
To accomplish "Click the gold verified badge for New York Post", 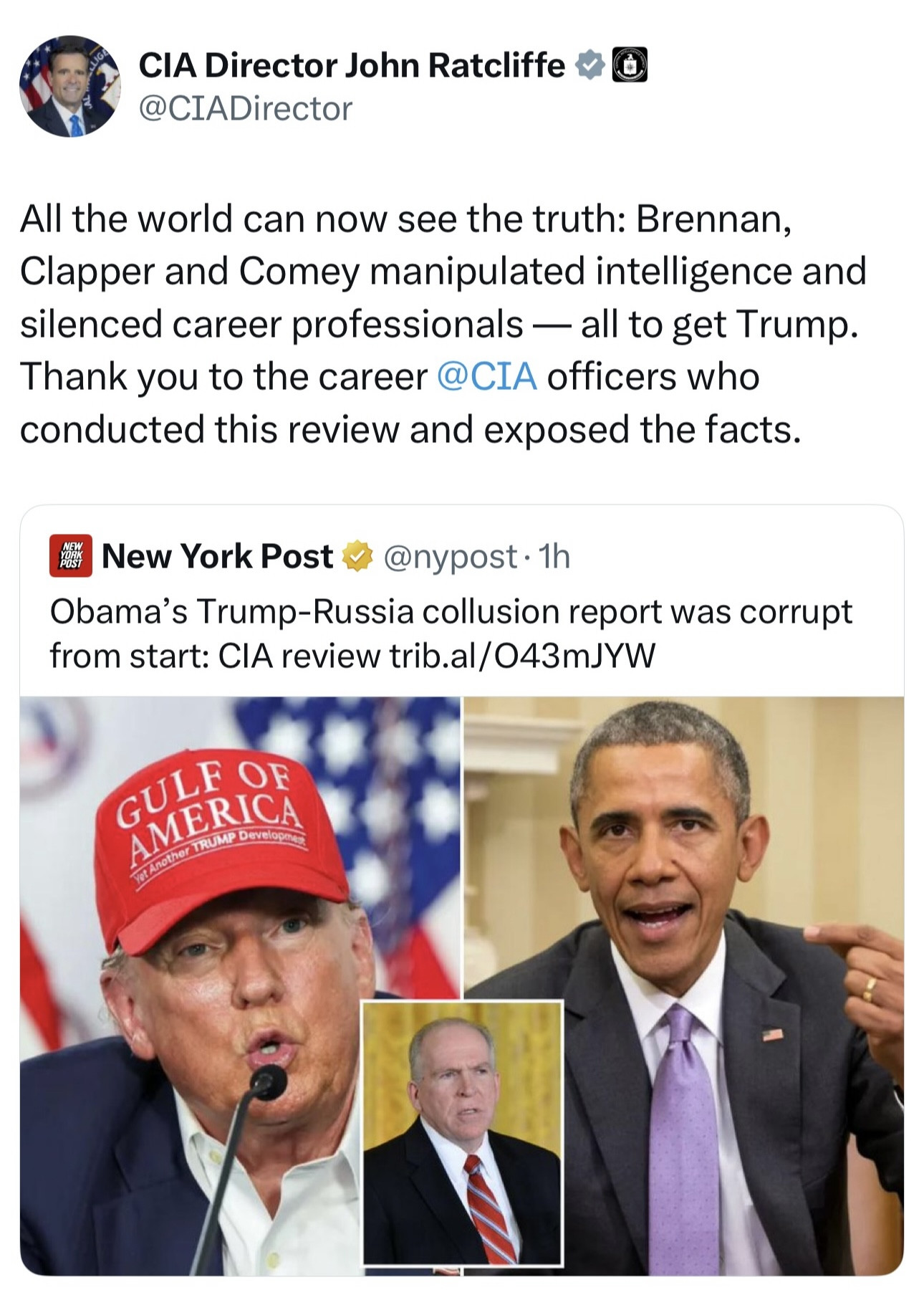I will [x=357, y=556].
